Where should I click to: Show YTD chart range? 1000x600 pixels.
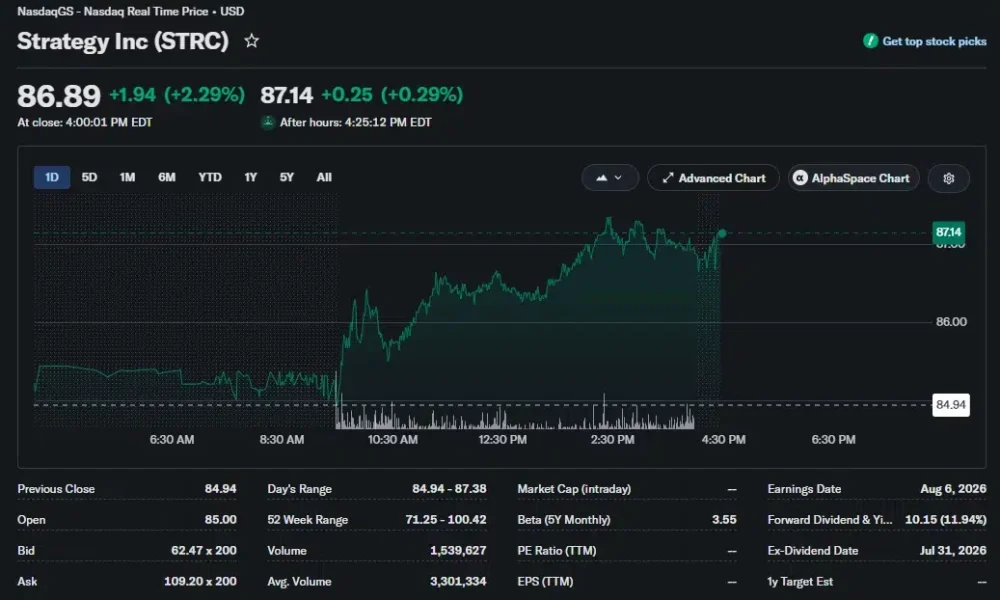coord(210,177)
